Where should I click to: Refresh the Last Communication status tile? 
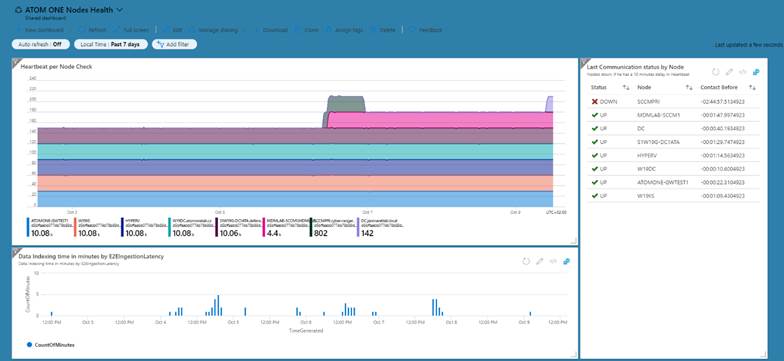(x=716, y=72)
